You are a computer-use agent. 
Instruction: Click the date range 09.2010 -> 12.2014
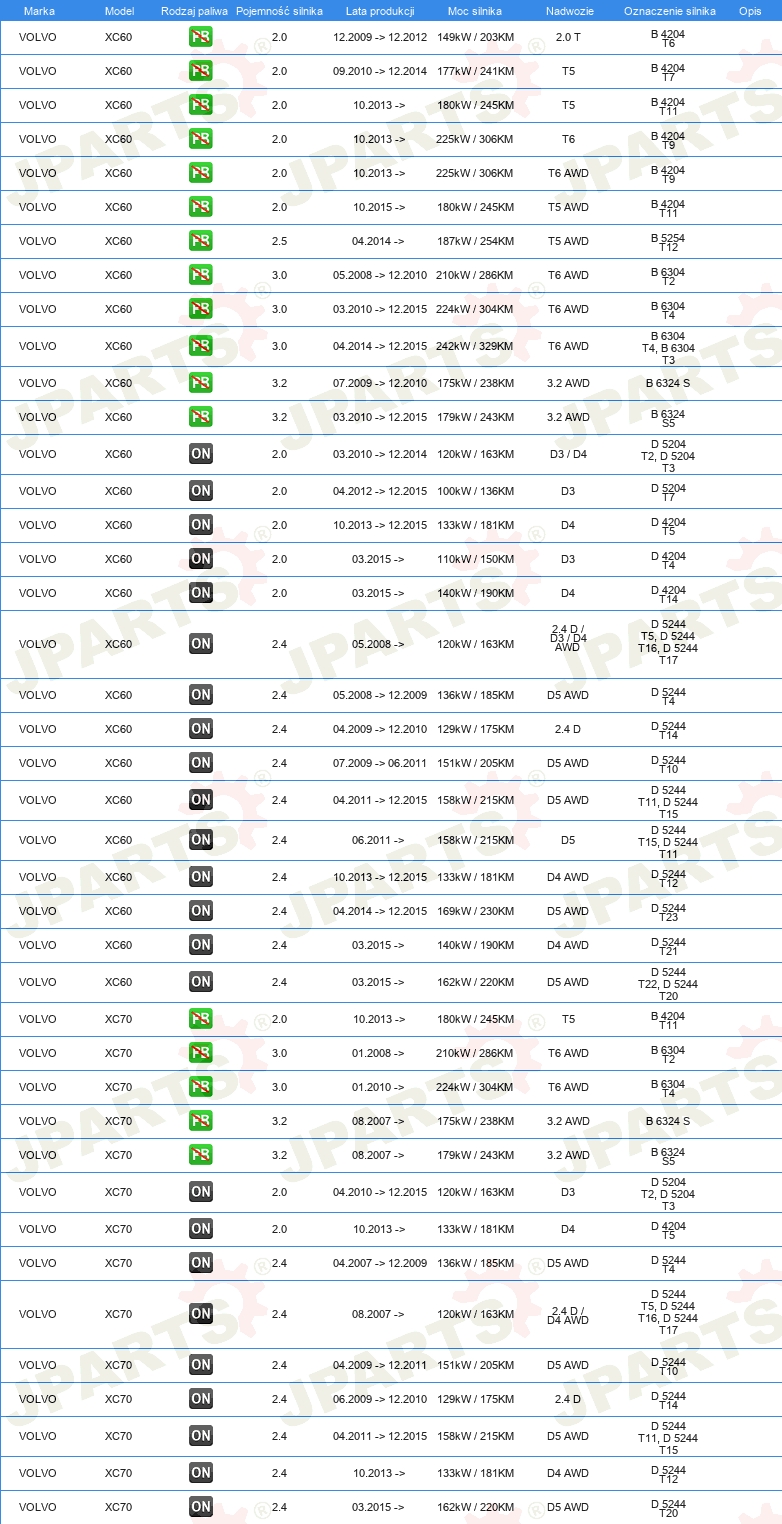point(380,71)
